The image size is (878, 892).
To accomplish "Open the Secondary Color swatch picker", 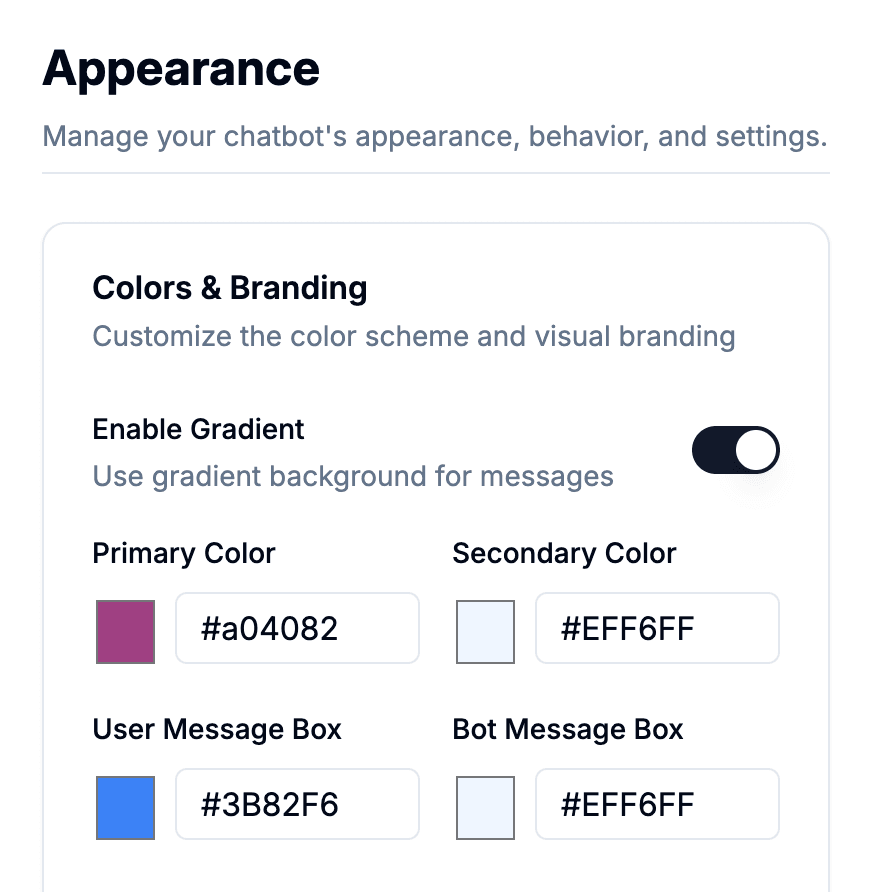I will 485,631.
